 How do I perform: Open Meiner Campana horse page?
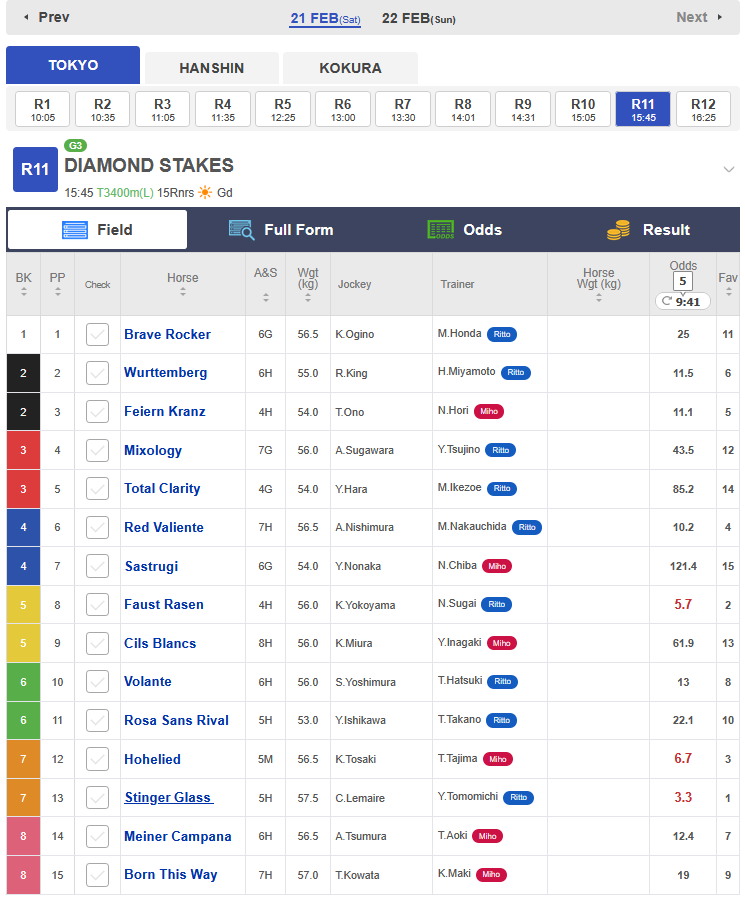(177, 837)
